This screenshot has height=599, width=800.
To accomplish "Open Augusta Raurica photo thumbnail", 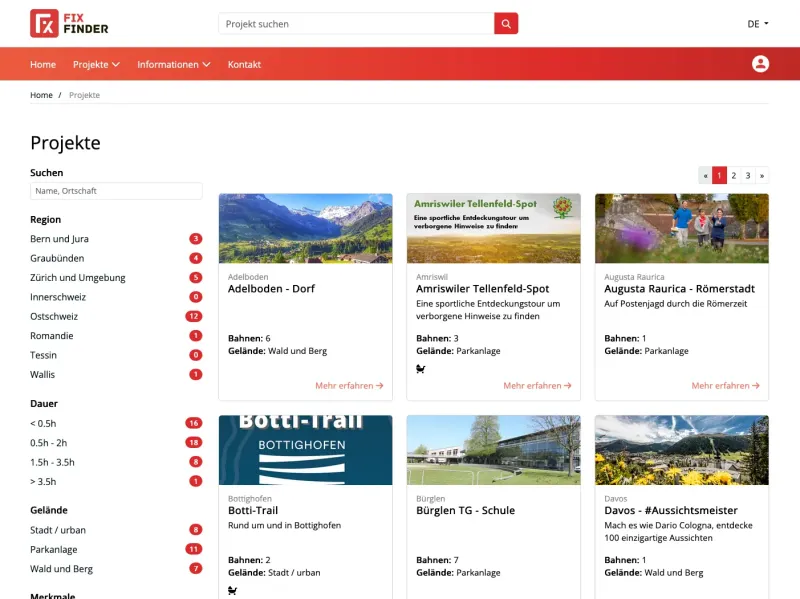I will pyautogui.click(x=682, y=229).
